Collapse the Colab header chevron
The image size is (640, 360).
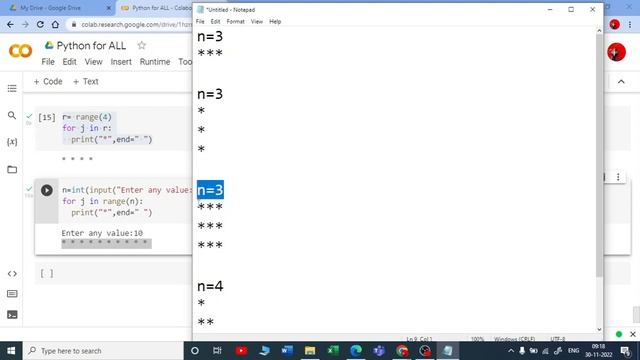621,82
